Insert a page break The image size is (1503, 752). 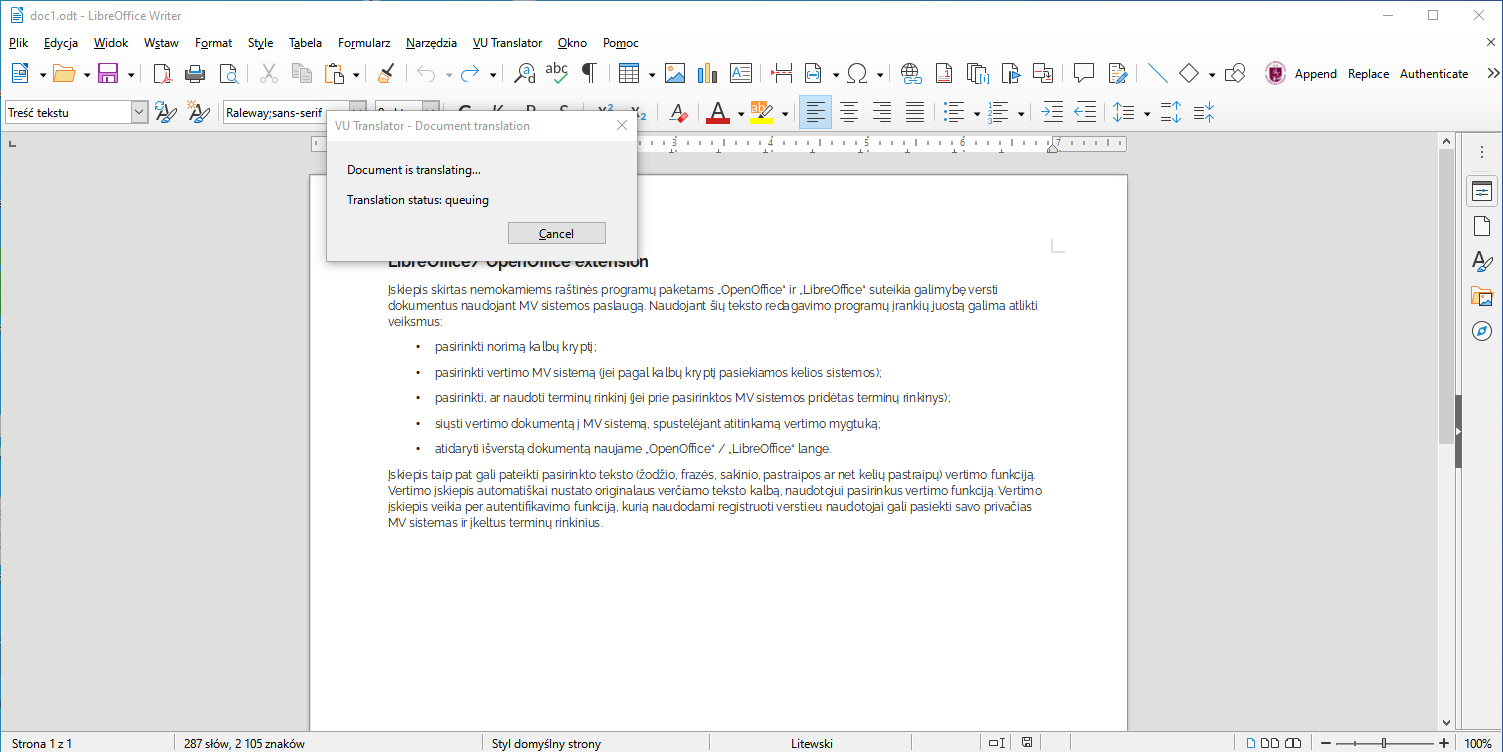point(782,73)
